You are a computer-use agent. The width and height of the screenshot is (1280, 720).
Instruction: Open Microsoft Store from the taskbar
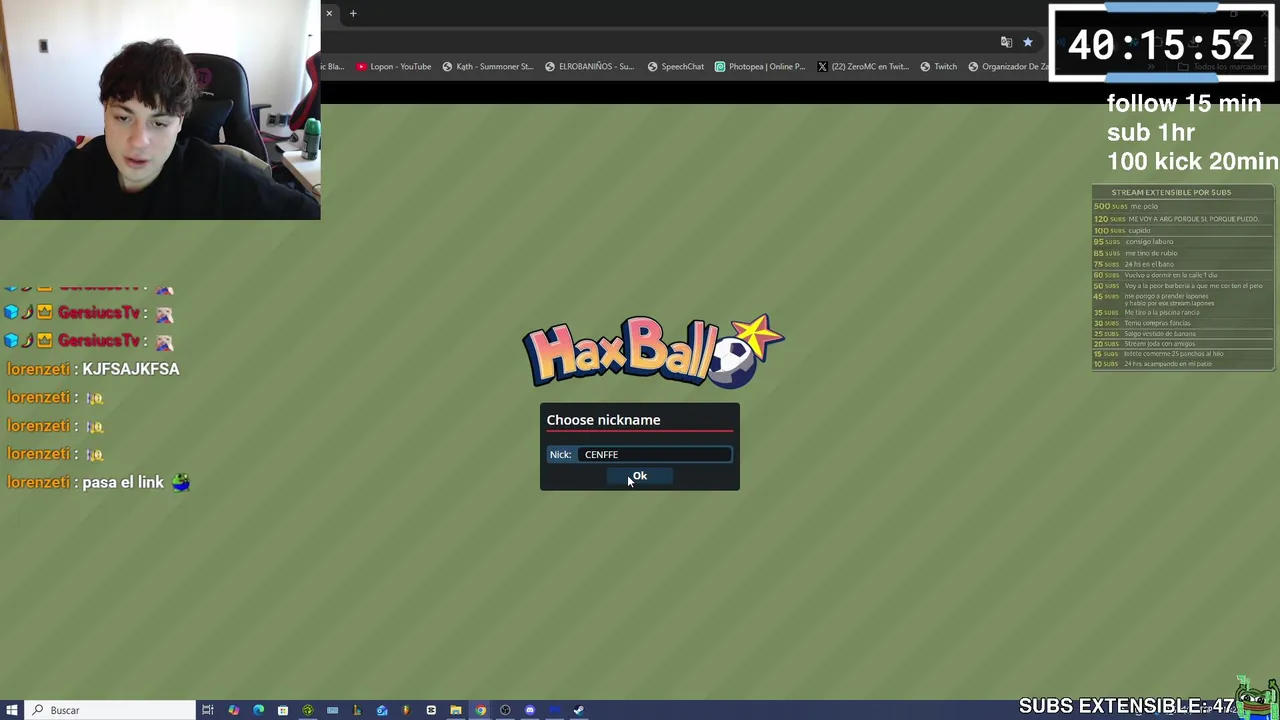coord(283,710)
